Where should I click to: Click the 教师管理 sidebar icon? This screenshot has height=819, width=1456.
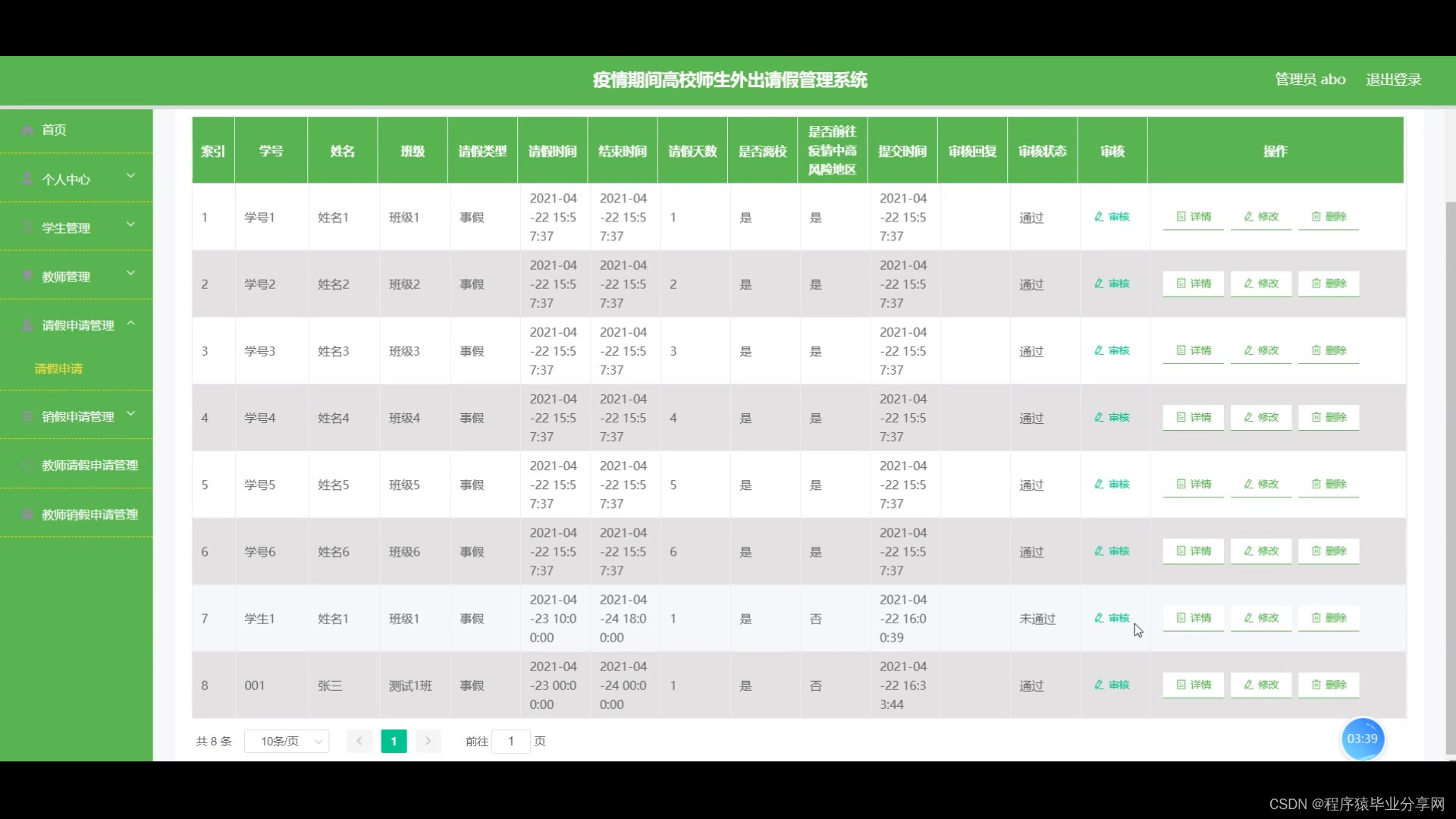tap(28, 277)
